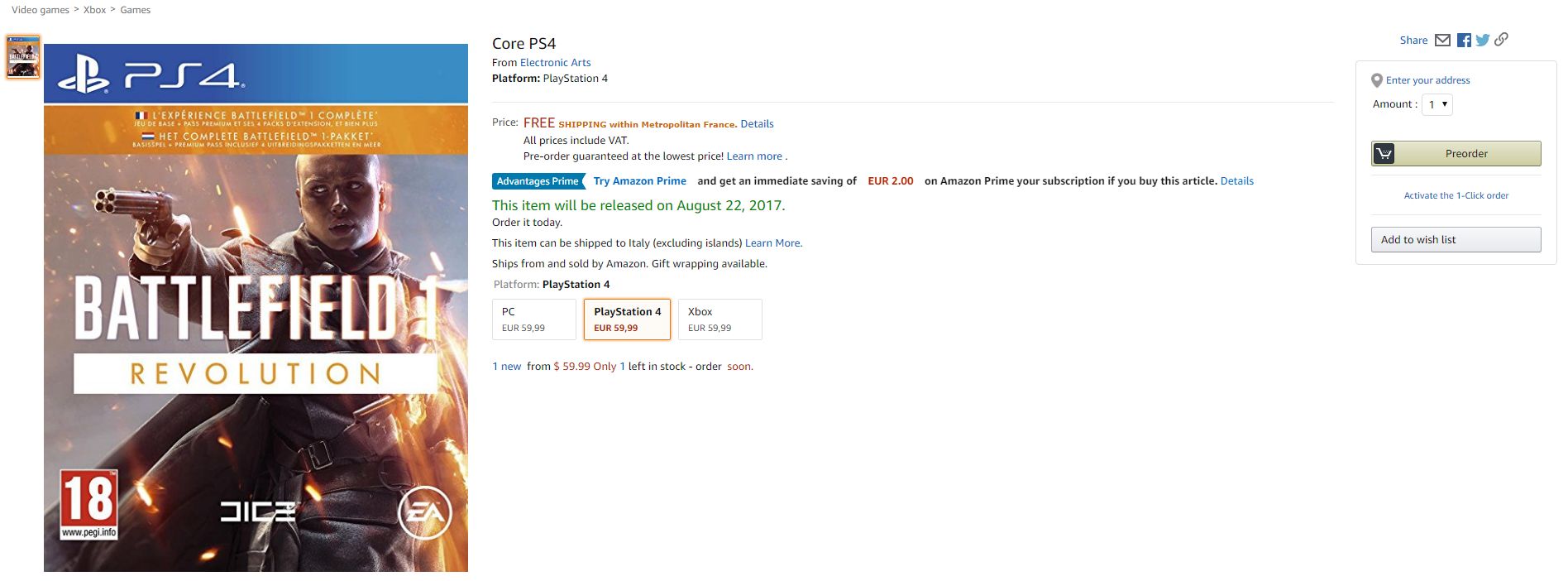
Task: Click Try Amazon Prime link
Action: [x=639, y=181]
